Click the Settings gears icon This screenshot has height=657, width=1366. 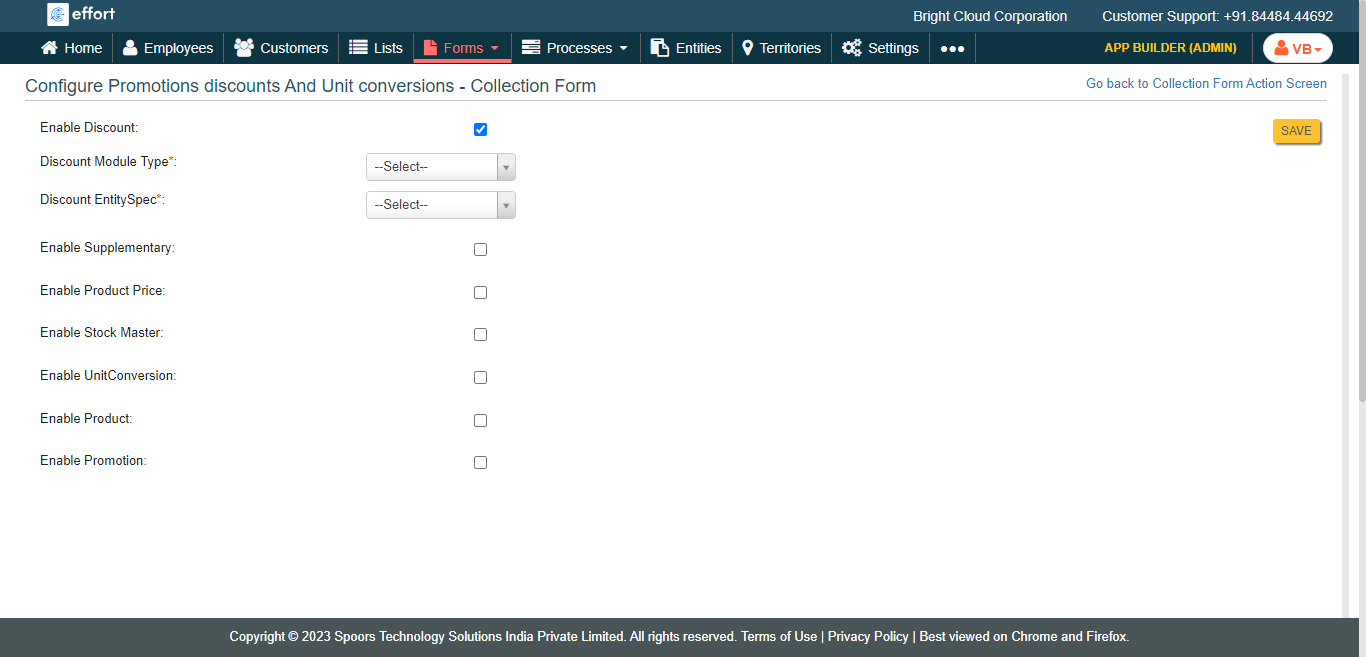[x=851, y=48]
